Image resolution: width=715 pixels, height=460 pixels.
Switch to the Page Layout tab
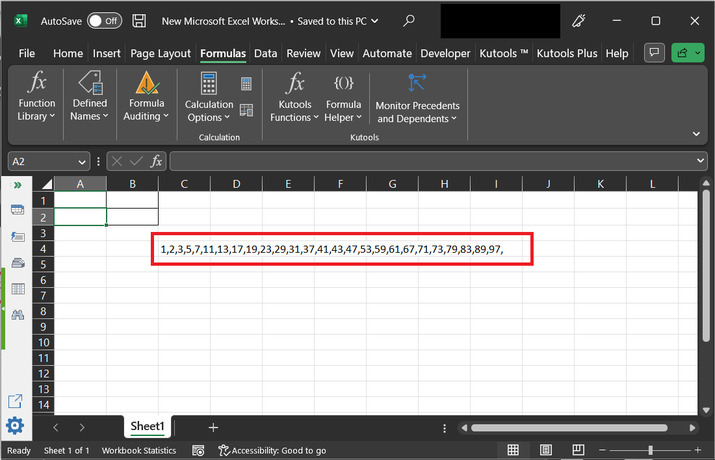pyautogui.click(x=161, y=53)
